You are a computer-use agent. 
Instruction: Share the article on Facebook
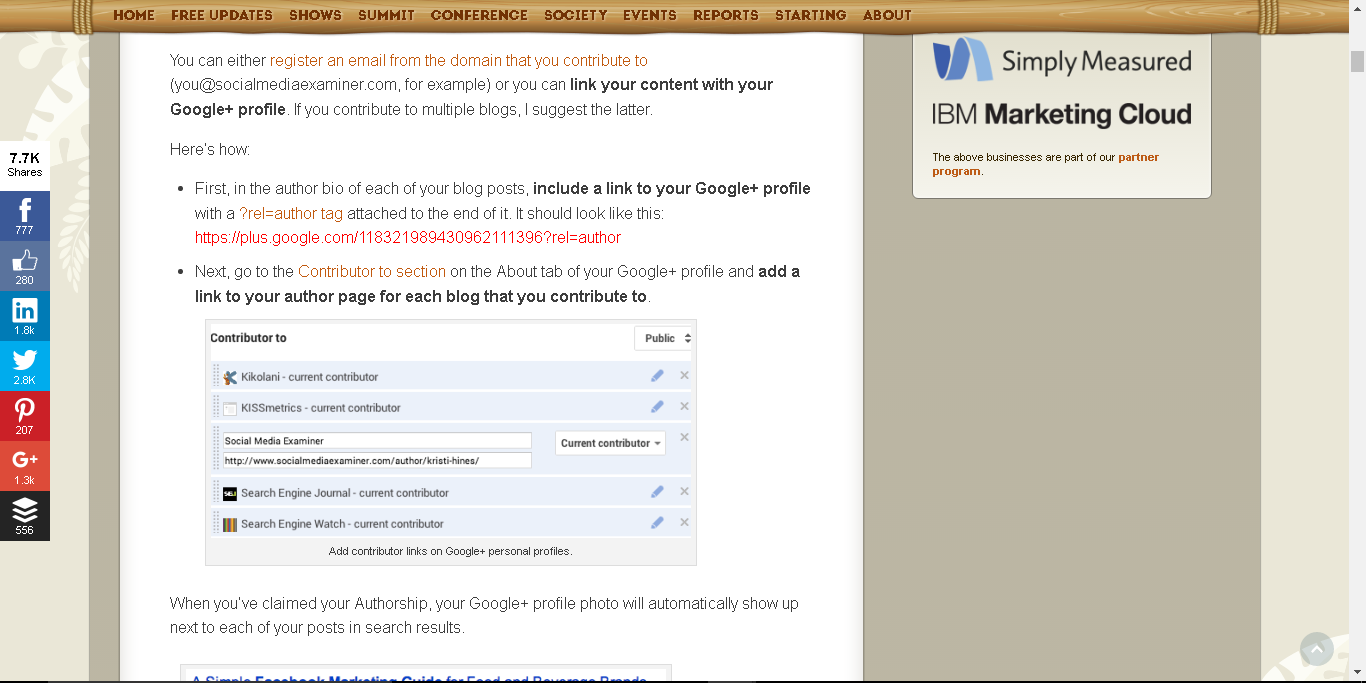click(x=25, y=216)
